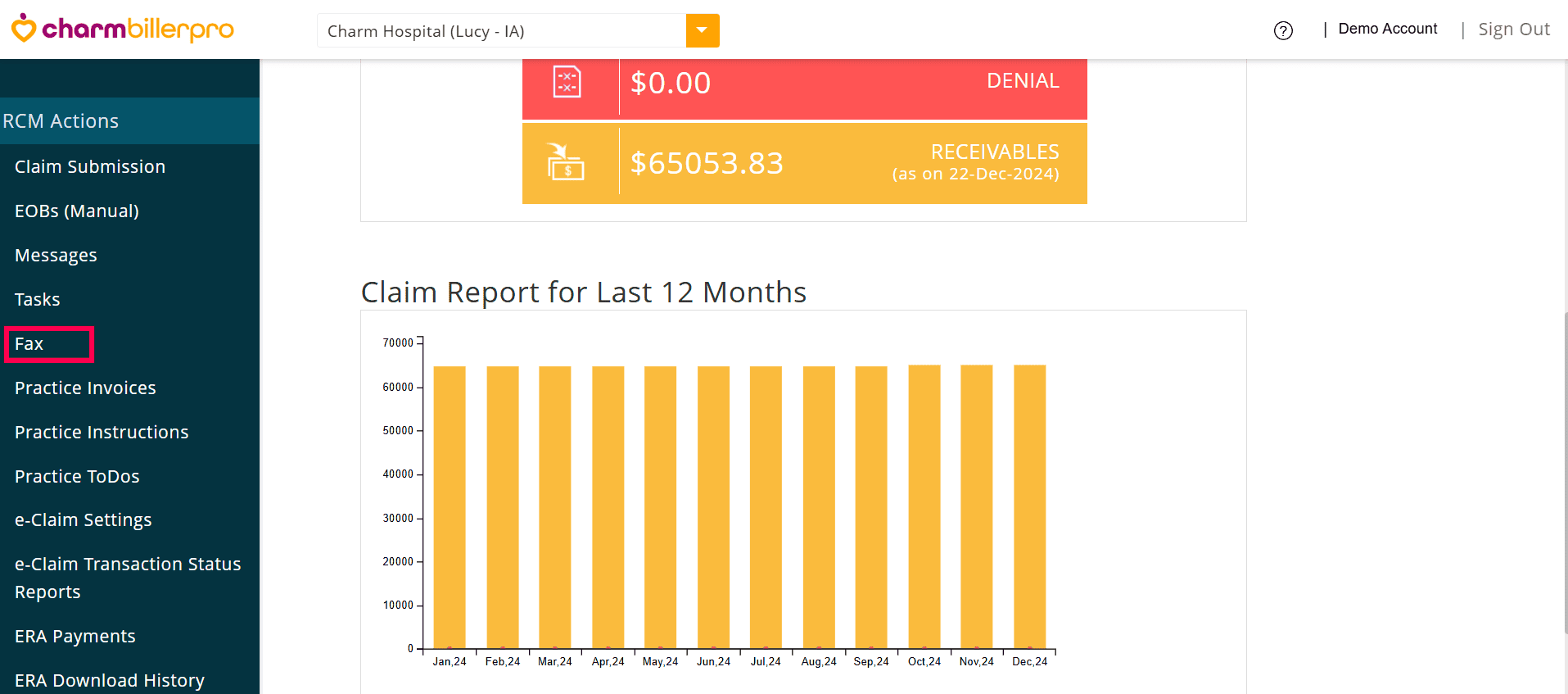Click the yellow Receivables amount tile
The height and width of the screenshot is (694, 1568).
click(x=852, y=163)
